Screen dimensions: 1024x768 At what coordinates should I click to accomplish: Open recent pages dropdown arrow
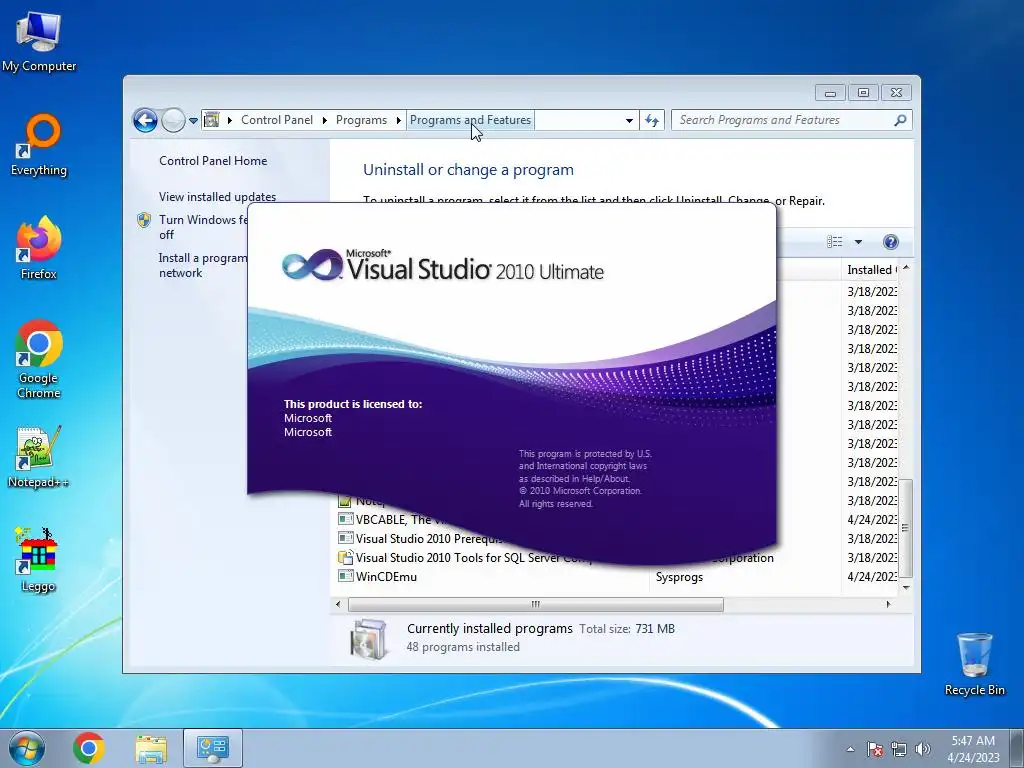coord(193,120)
